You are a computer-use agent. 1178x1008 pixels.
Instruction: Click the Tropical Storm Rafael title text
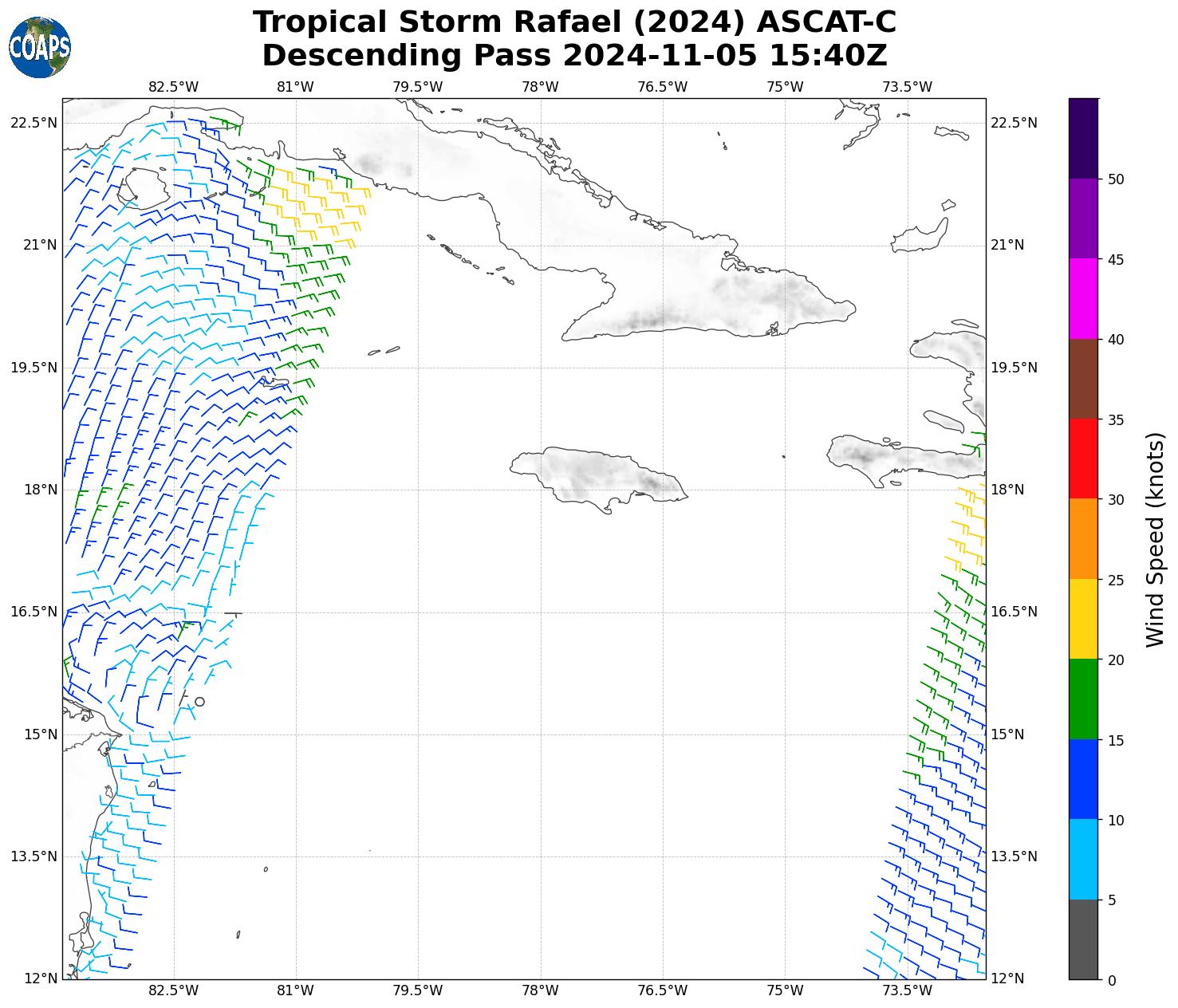click(x=574, y=22)
